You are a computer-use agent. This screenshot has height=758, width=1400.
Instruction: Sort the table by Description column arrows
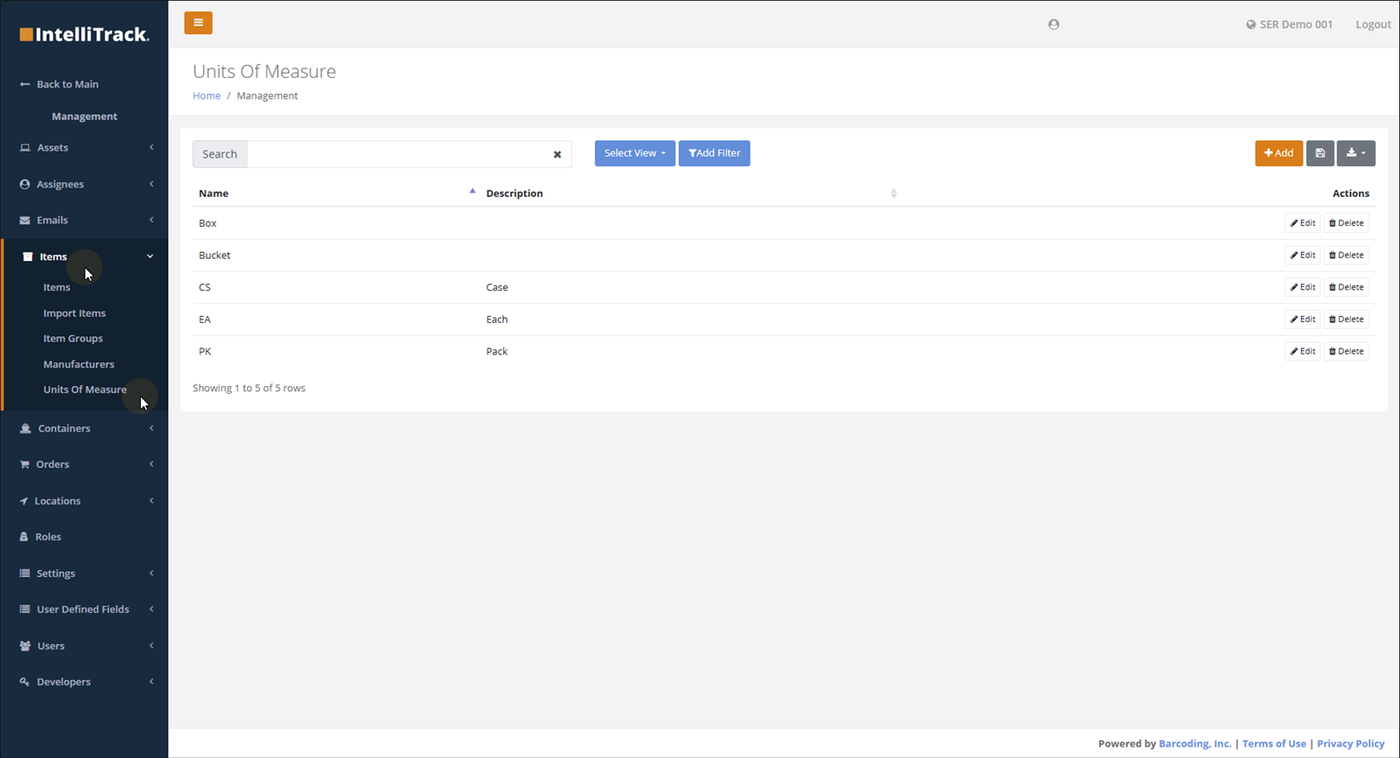coord(893,193)
